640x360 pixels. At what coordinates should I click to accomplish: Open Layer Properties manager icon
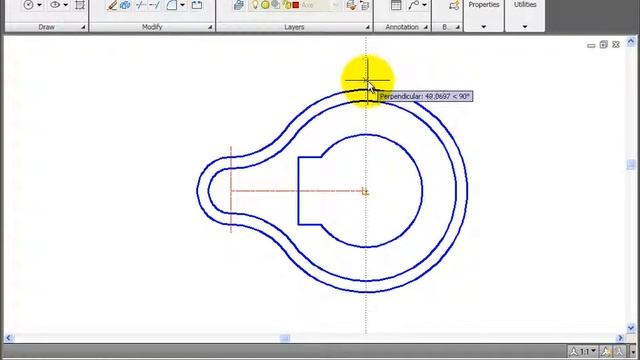tap(239, 5)
